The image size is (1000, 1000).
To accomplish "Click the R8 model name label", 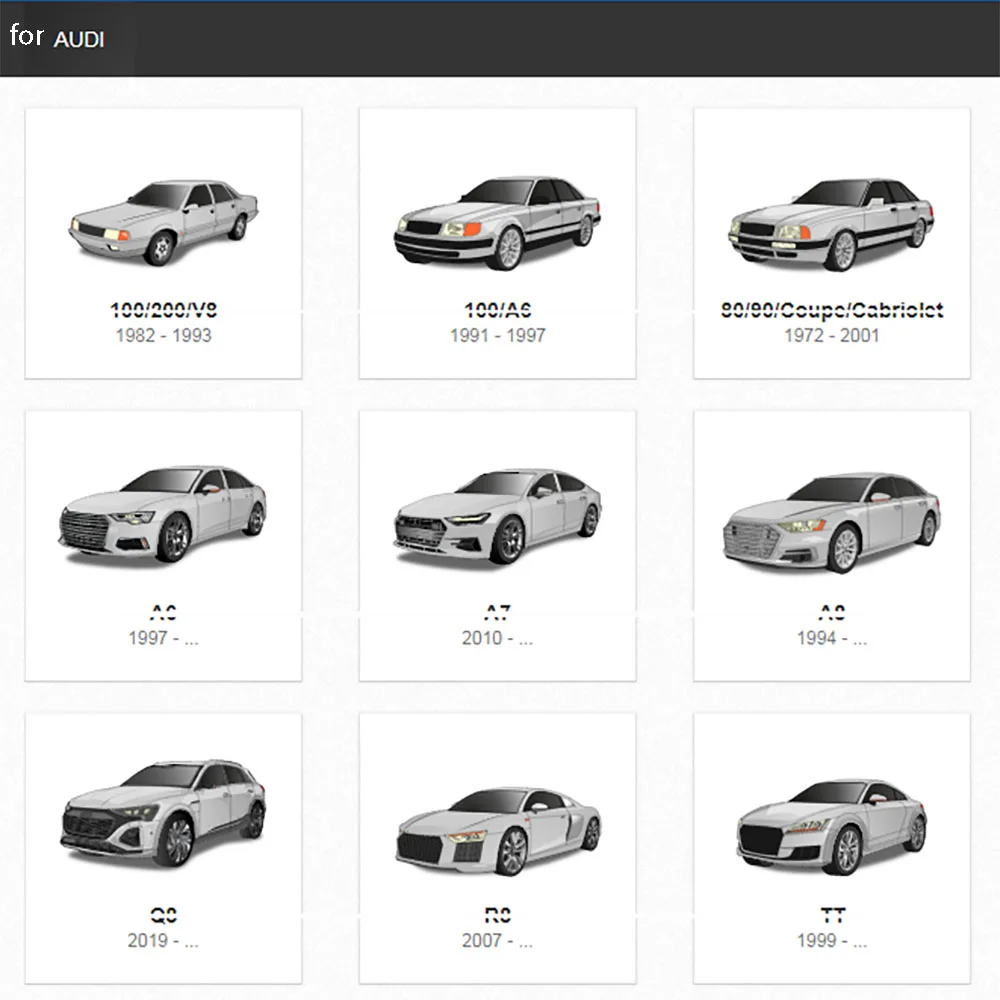I will pos(497,916).
